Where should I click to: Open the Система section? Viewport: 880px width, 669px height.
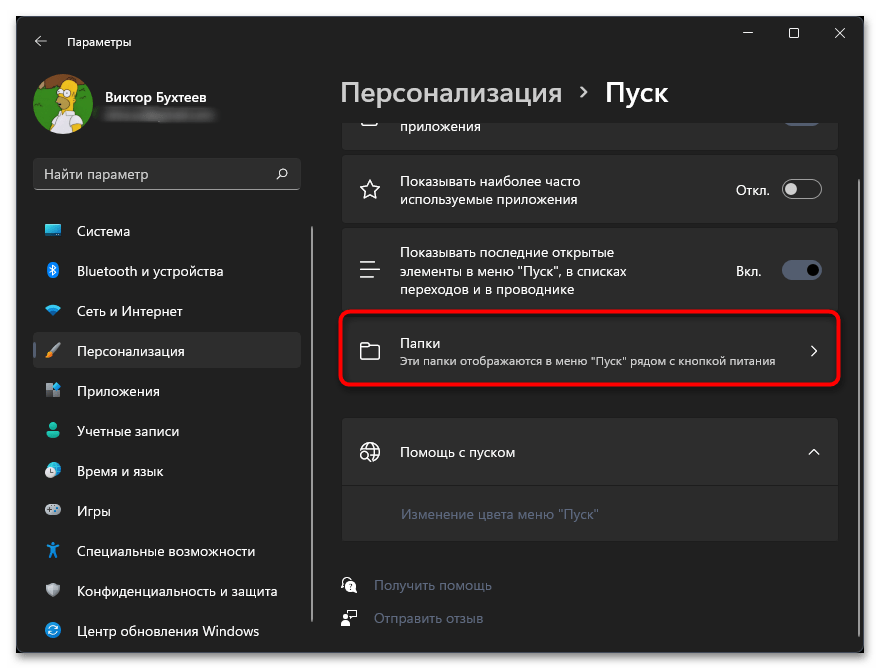[167, 231]
